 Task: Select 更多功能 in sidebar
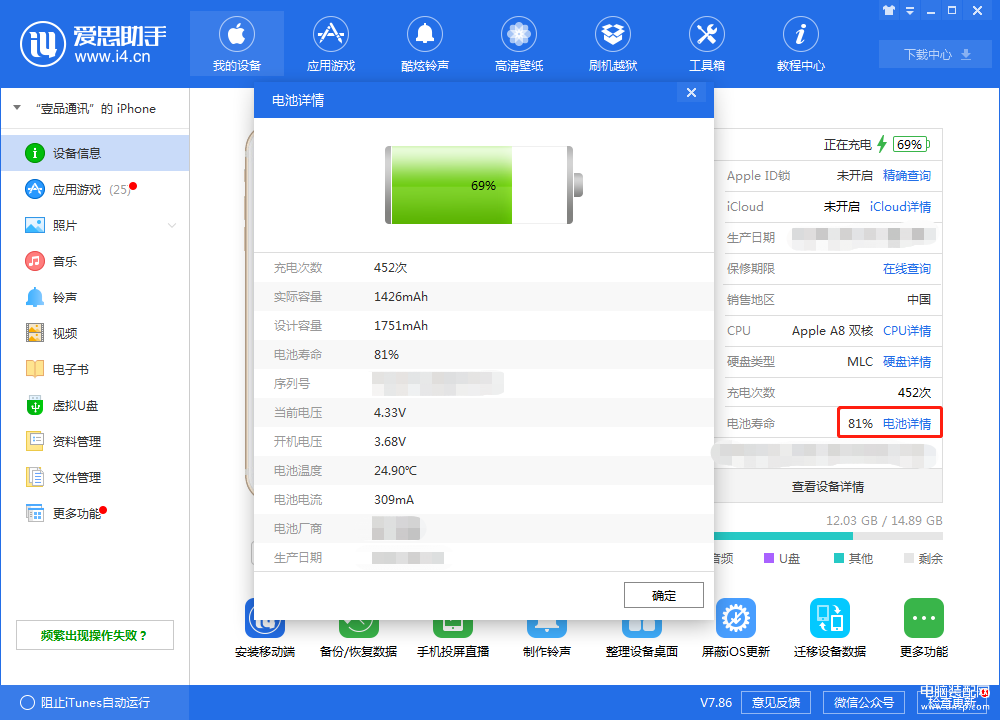95,513
